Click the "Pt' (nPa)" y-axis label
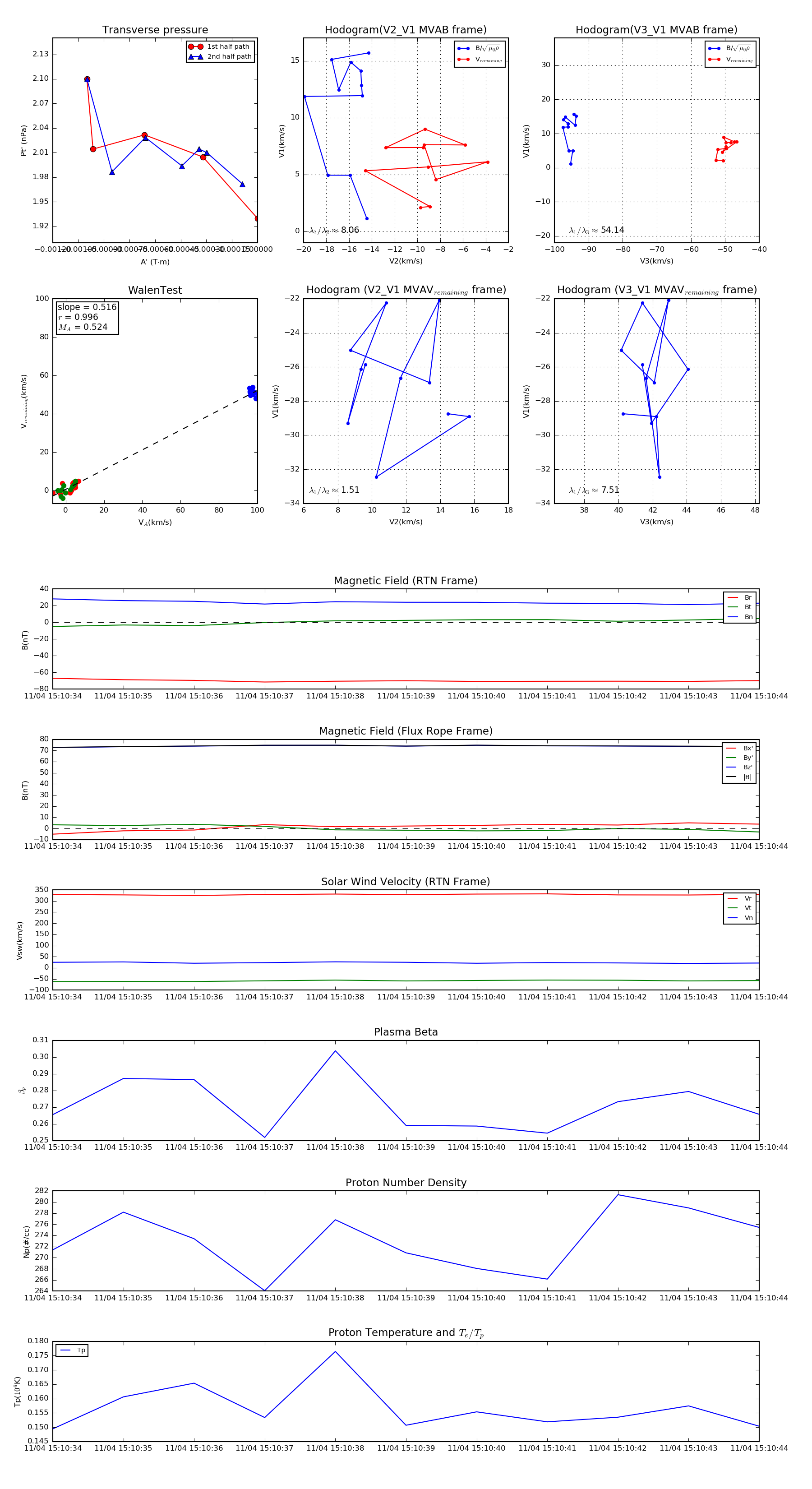812x1489 pixels. (x=24, y=140)
